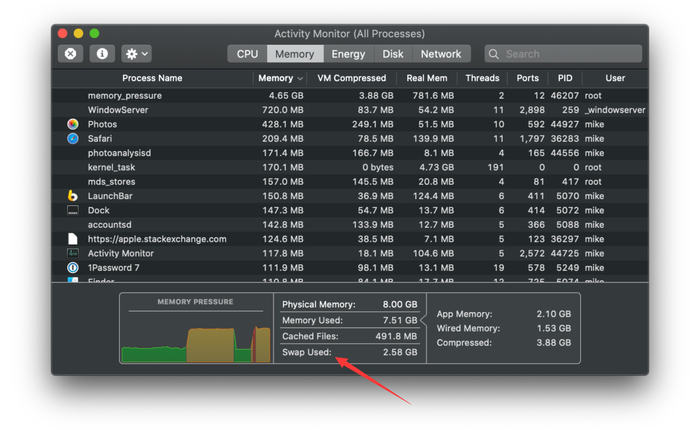Sort by VM Compressed column header
Screen dimensions: 700x430
pyautogui.click(x=352, y=78)
